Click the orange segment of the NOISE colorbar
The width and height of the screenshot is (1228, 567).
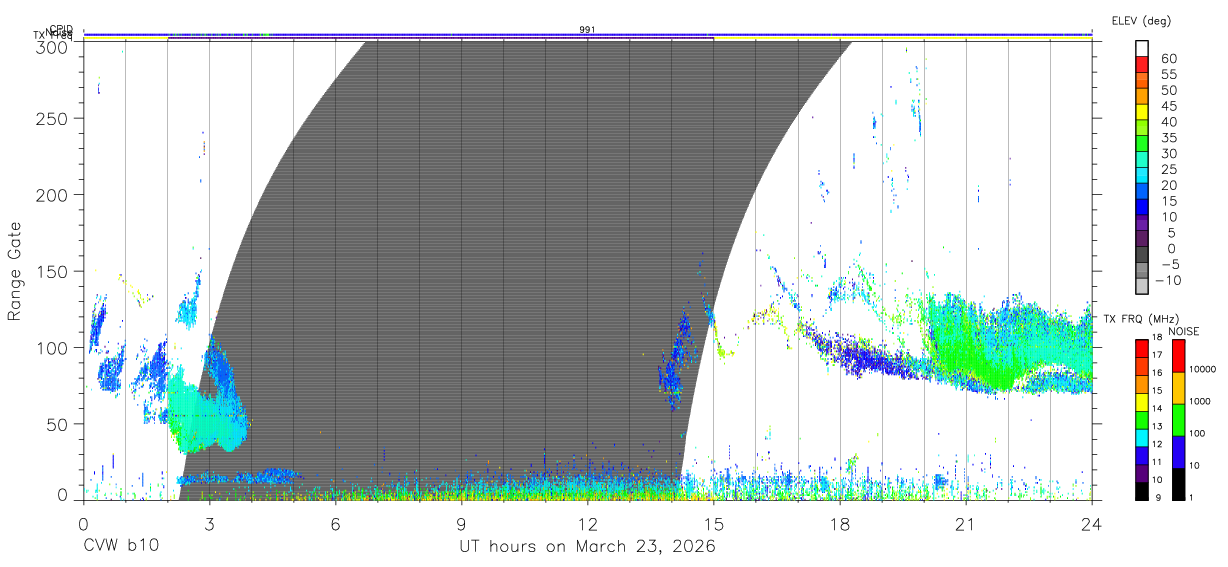pyautogui.click(x=1178, y=388)
